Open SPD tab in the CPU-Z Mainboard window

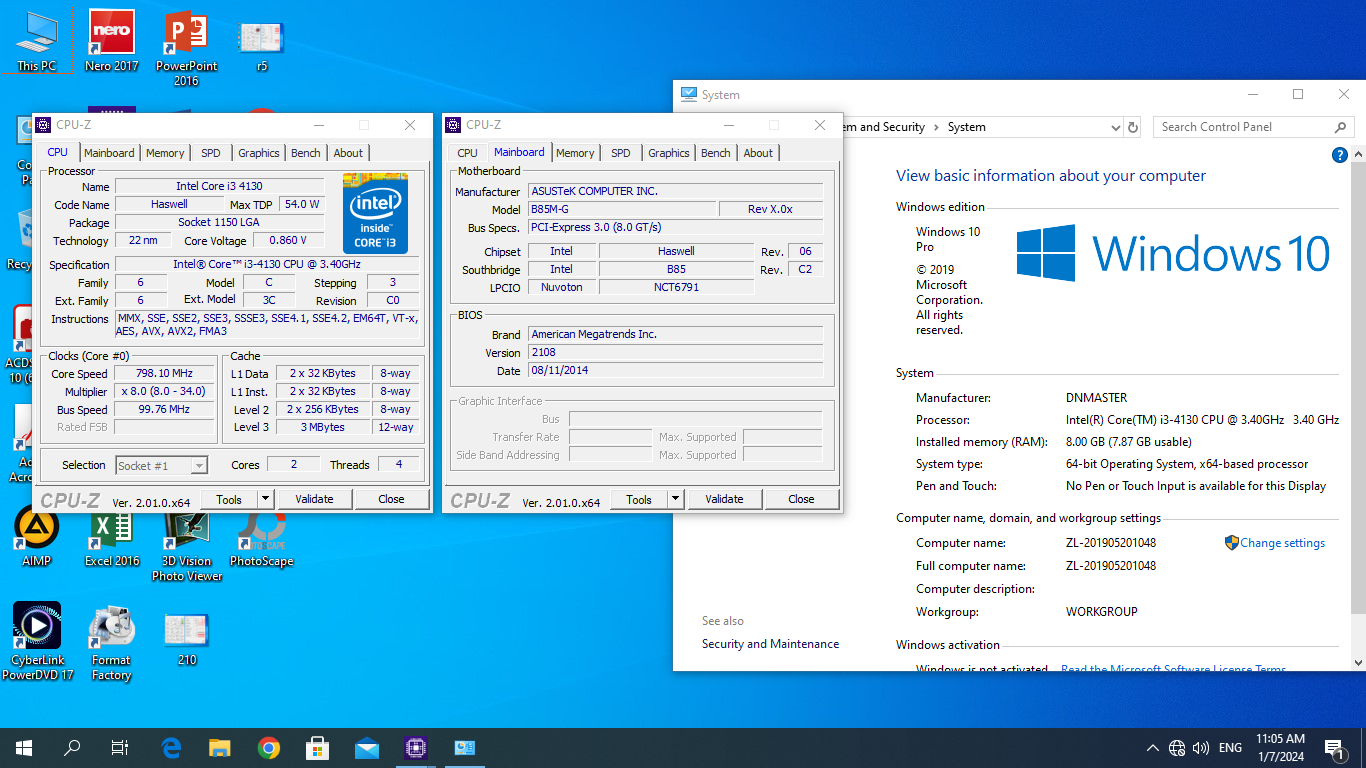pos(620,153)
